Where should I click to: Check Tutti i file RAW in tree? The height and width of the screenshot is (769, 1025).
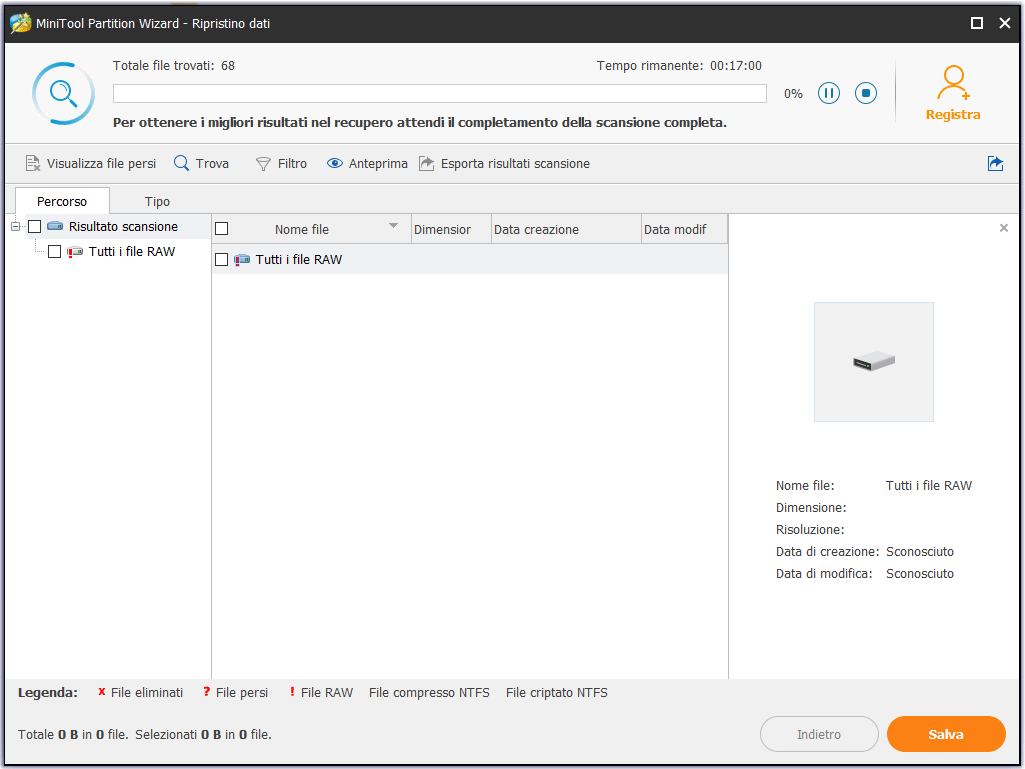click(55, 252)
